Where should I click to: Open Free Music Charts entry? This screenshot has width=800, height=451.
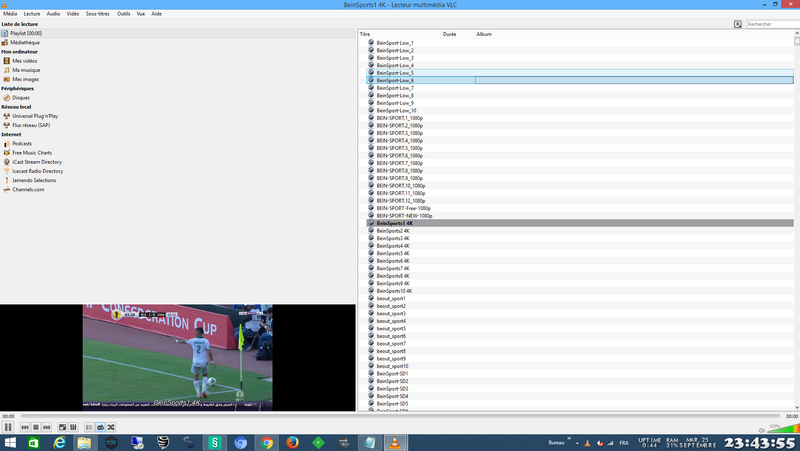click(x=32, y=153)
